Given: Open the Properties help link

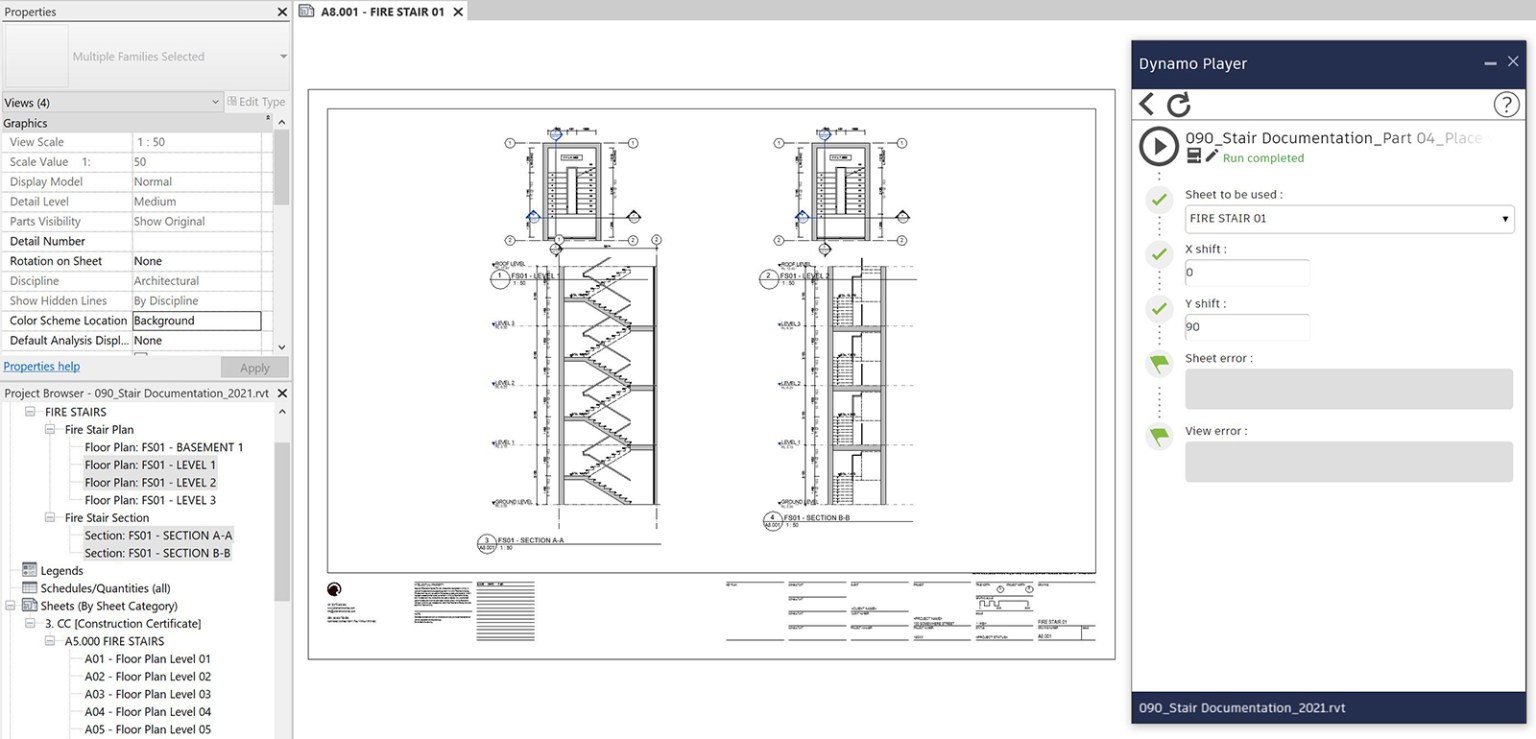Looking at the screenshot, I should click(x=42, y=367).
